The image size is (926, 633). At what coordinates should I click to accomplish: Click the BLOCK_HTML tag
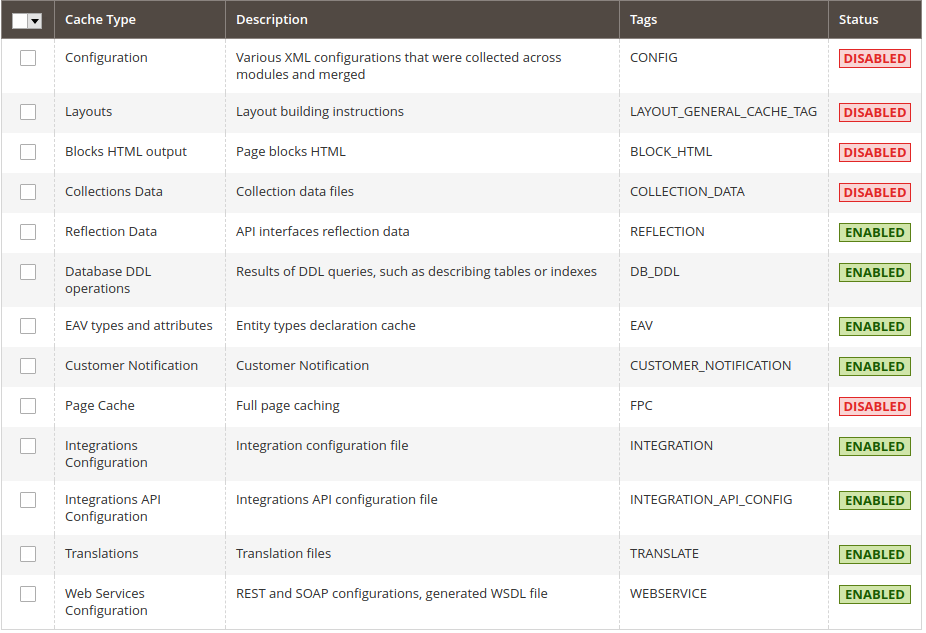[671, 152]
